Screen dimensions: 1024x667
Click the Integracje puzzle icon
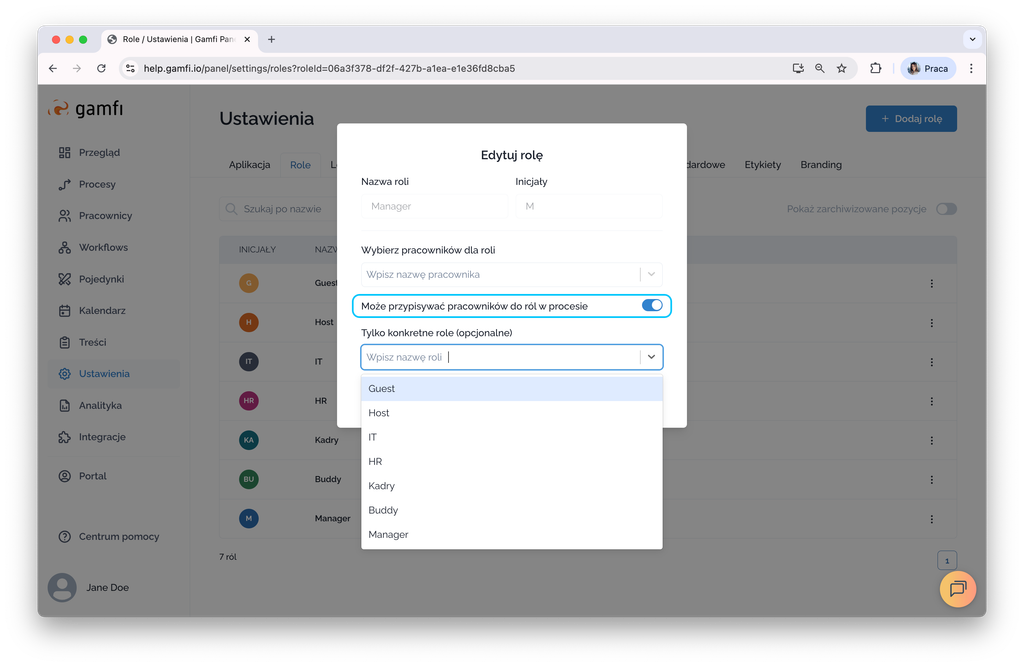click(65, 437)
